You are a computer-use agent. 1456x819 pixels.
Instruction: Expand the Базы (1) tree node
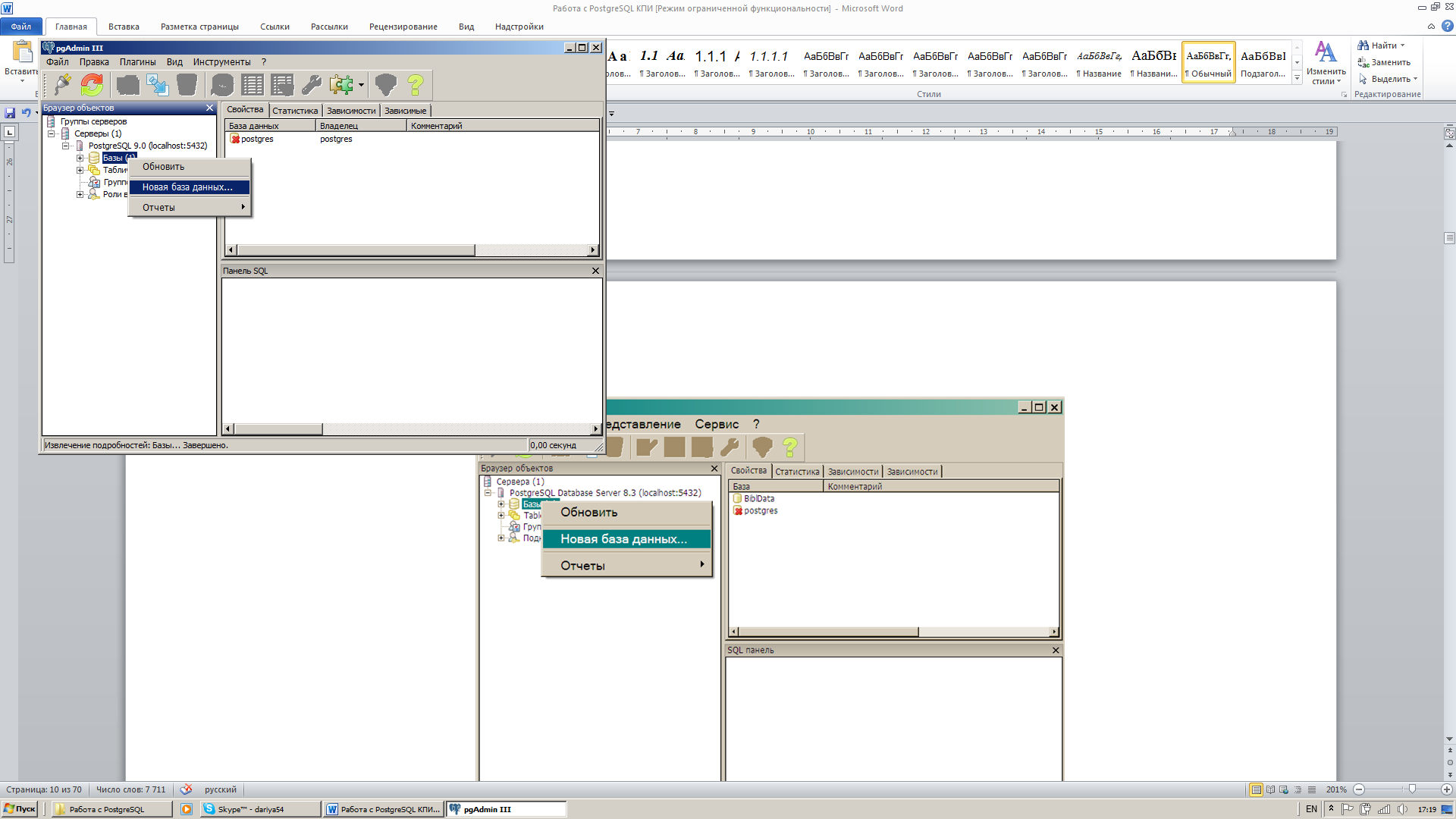pyautogui.click(x=80, y=158)
